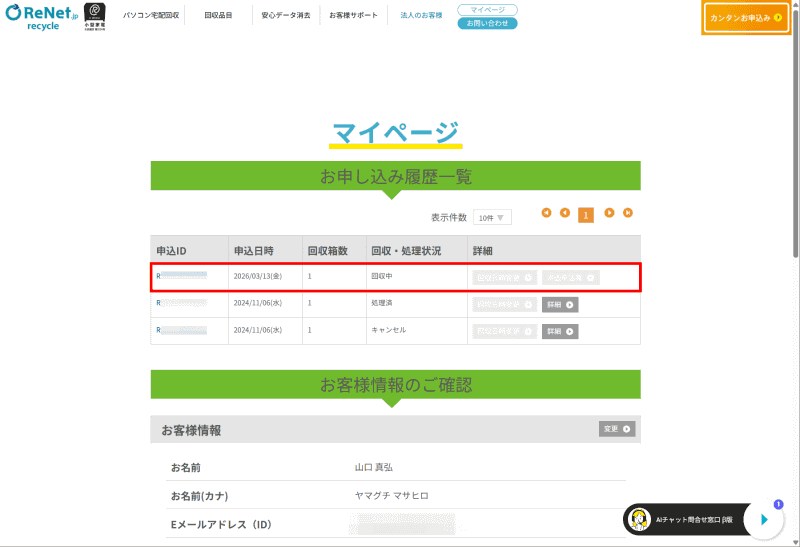Click the カンタンお申込み orange button
The width and height of the screenshot is (800, 547).
pyautogui.click(x=746, y=18)
